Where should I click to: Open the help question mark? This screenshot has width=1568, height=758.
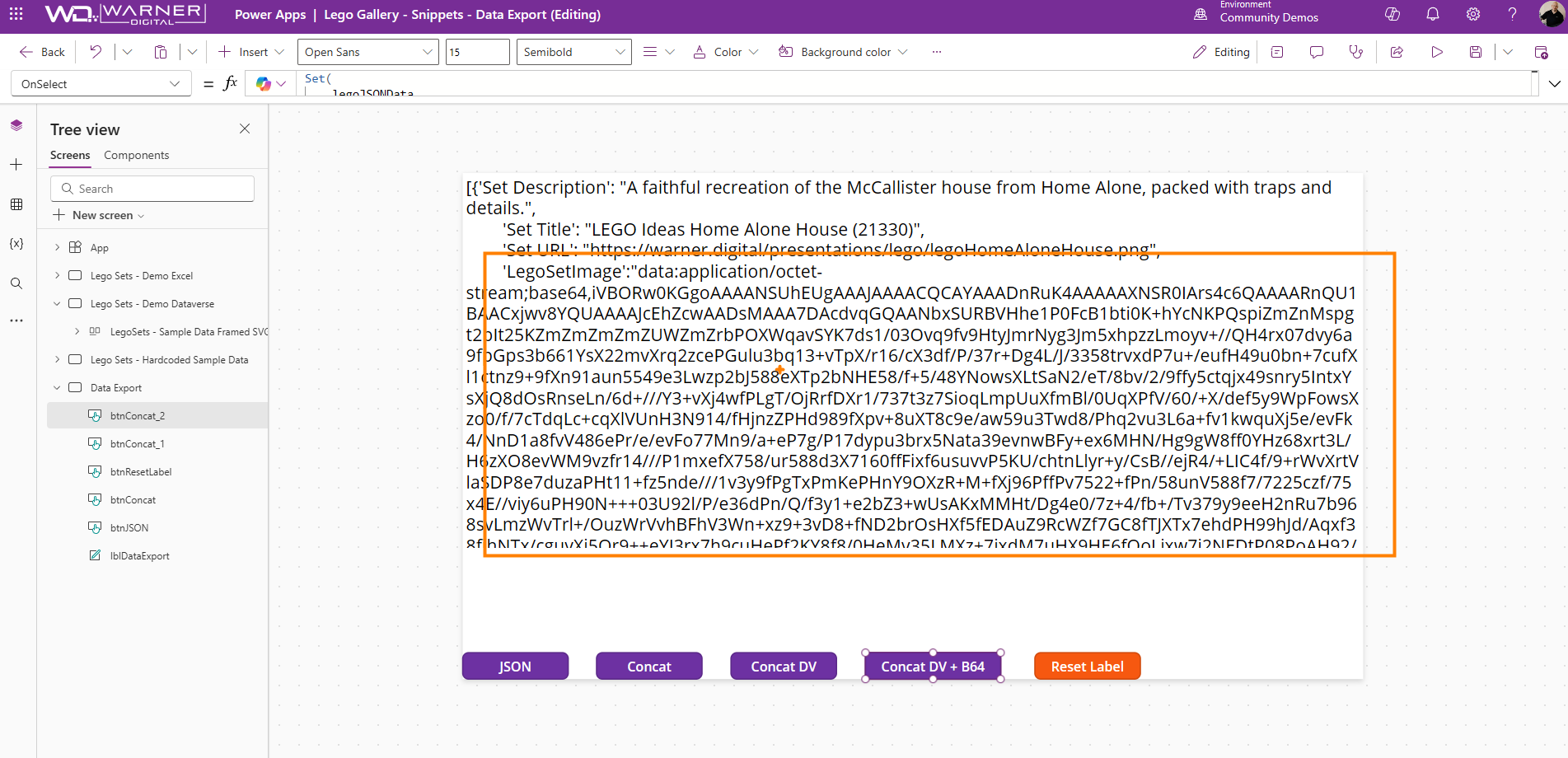click(x=1512, y=14)
